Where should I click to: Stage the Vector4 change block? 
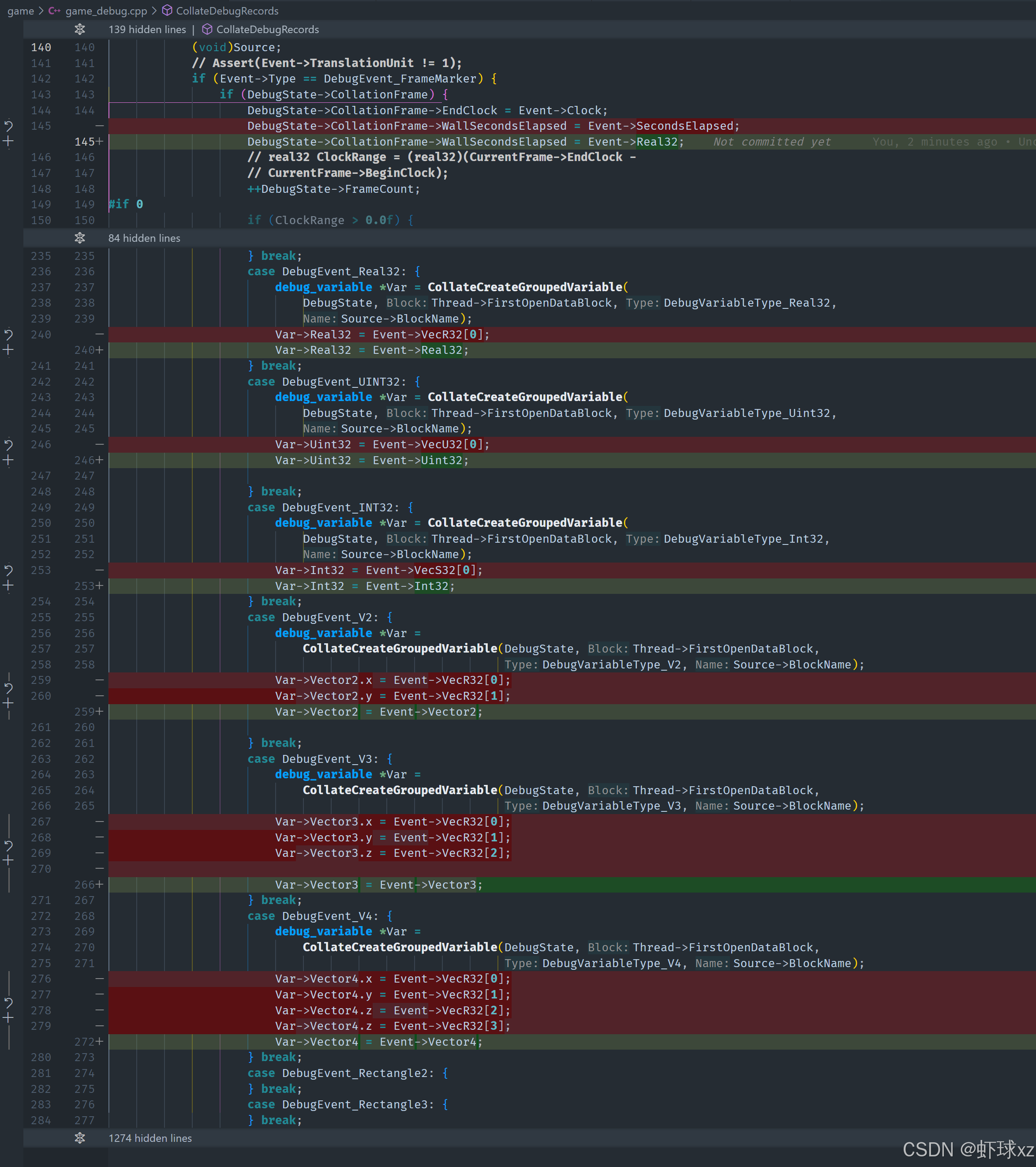coord(8,1018)
